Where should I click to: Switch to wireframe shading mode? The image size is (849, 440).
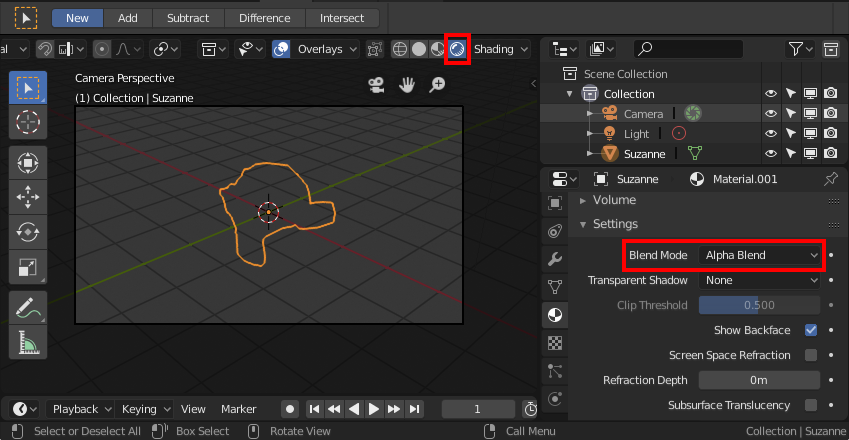point(400,49)
